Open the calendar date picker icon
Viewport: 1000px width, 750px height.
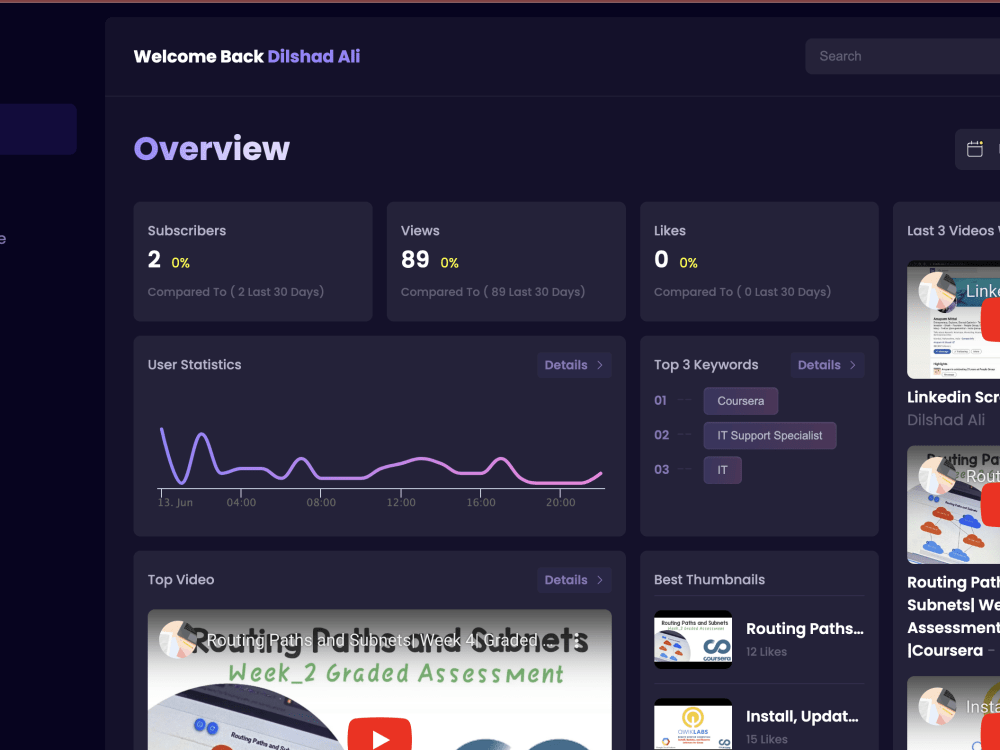[x=976, y=149]
